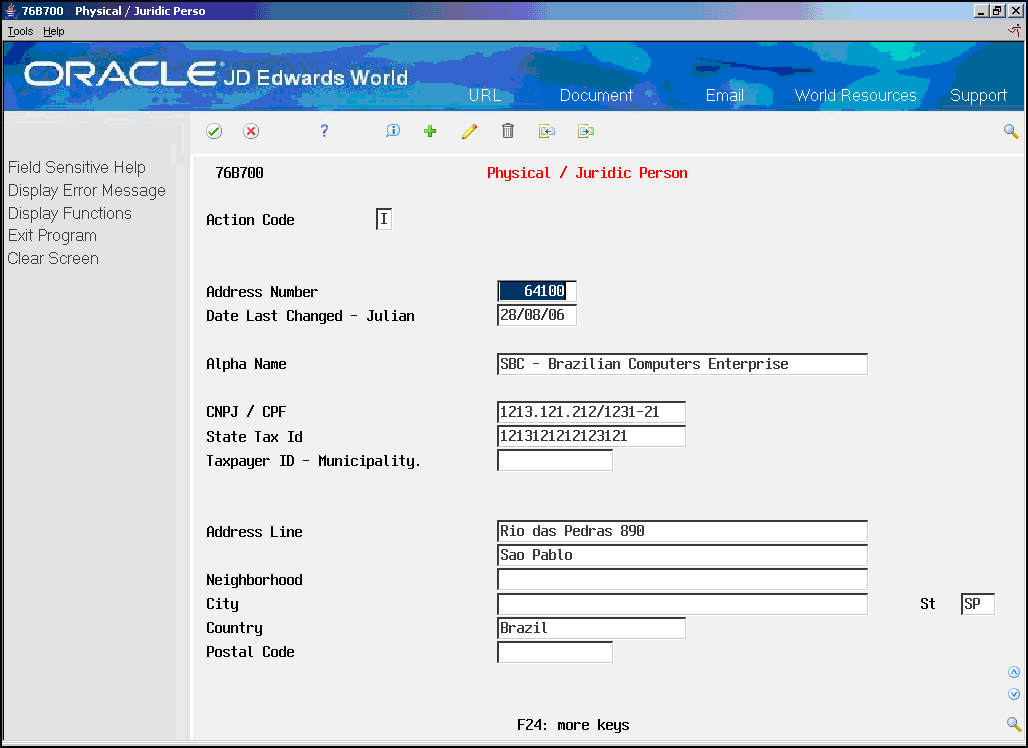Click the previous record toolbar icon

[x=547, y=131]
